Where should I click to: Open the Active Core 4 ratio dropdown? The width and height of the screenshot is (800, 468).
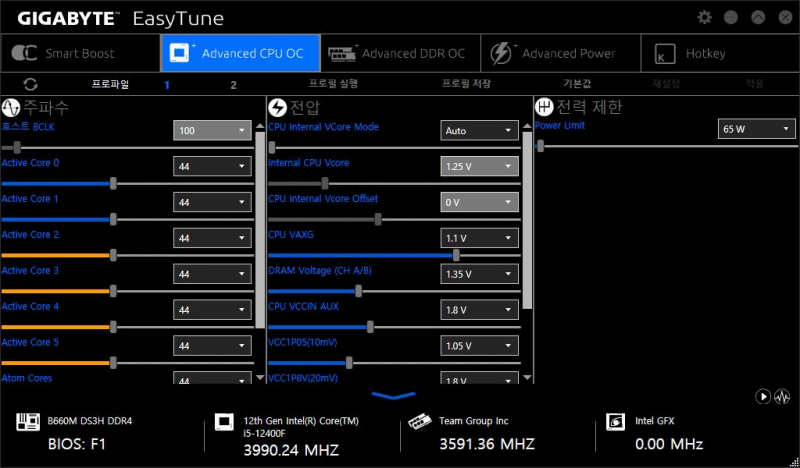pyautogui.click(x=212, y=310)
